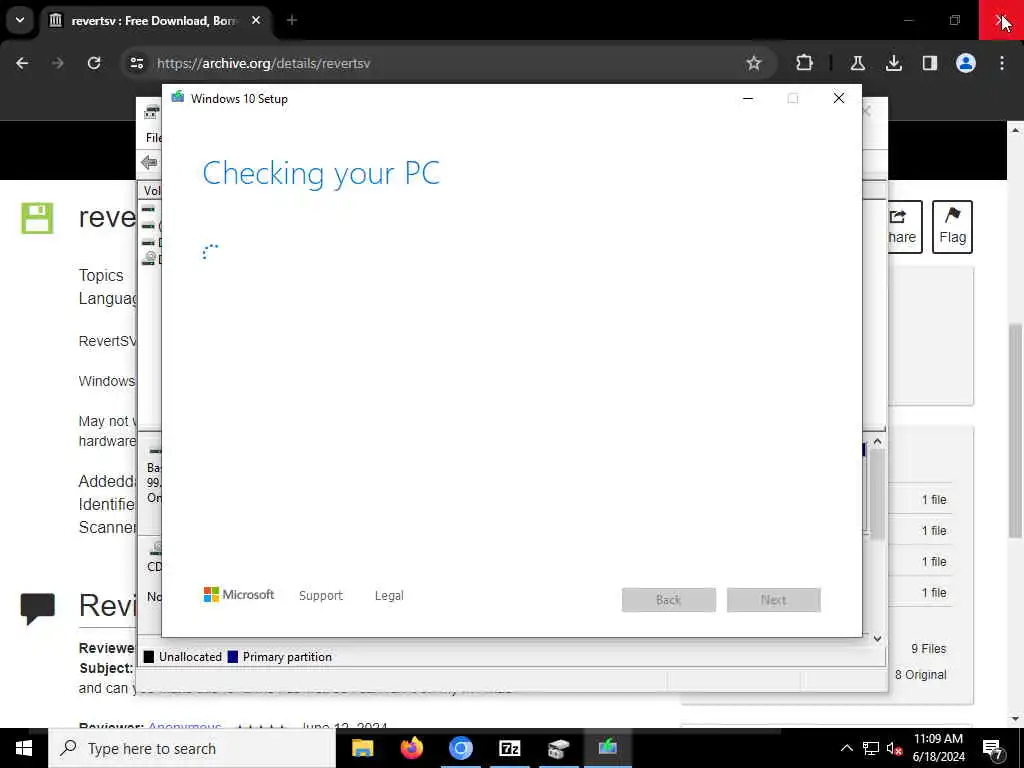Click the taskbar search box
This screenshot has width=1024, height=768.
pos(192,748)
